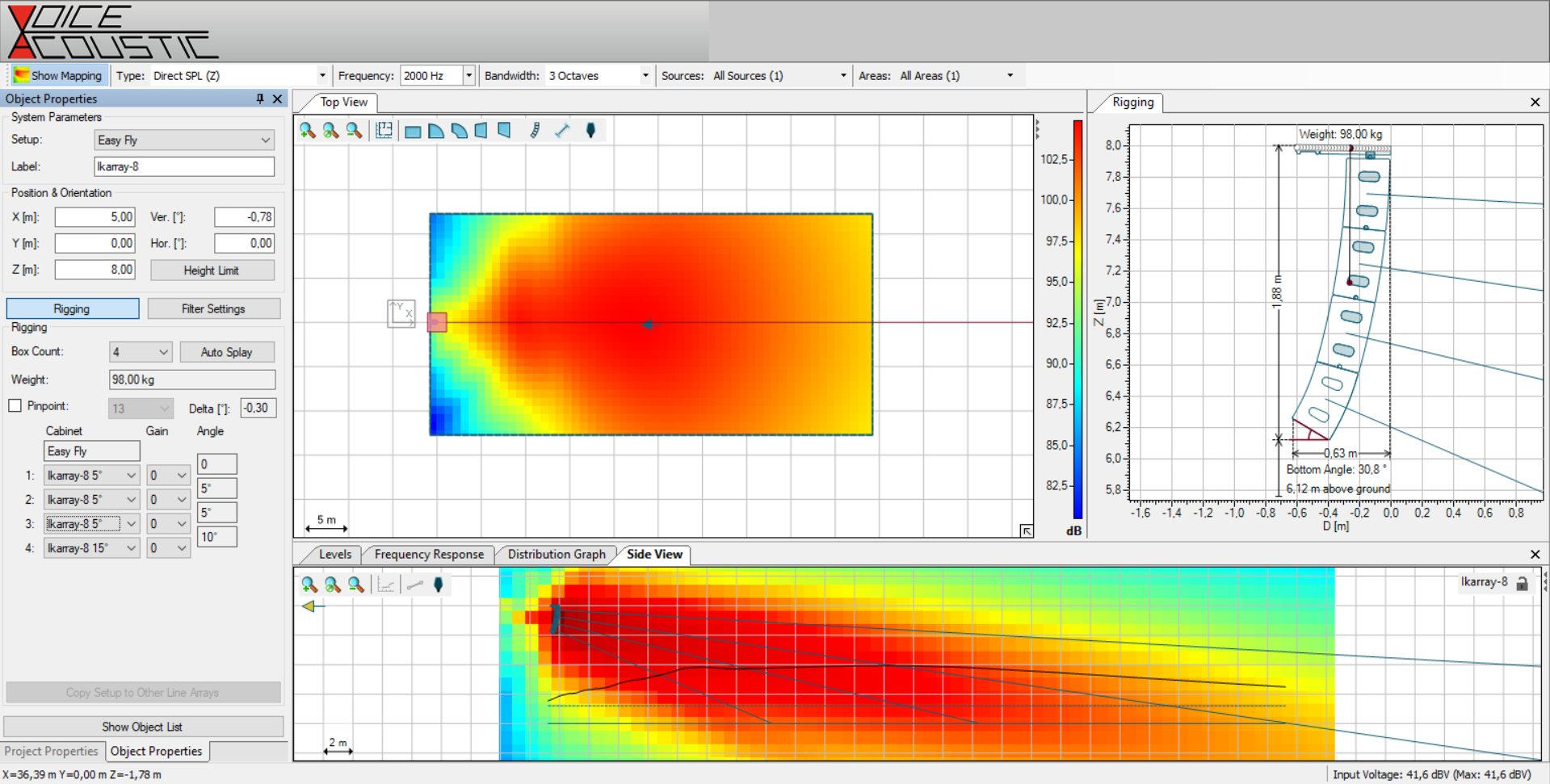The image size is (1550, 784).
Task: Select the terrain profile tool in Side View
Action: tap(385, 585)
